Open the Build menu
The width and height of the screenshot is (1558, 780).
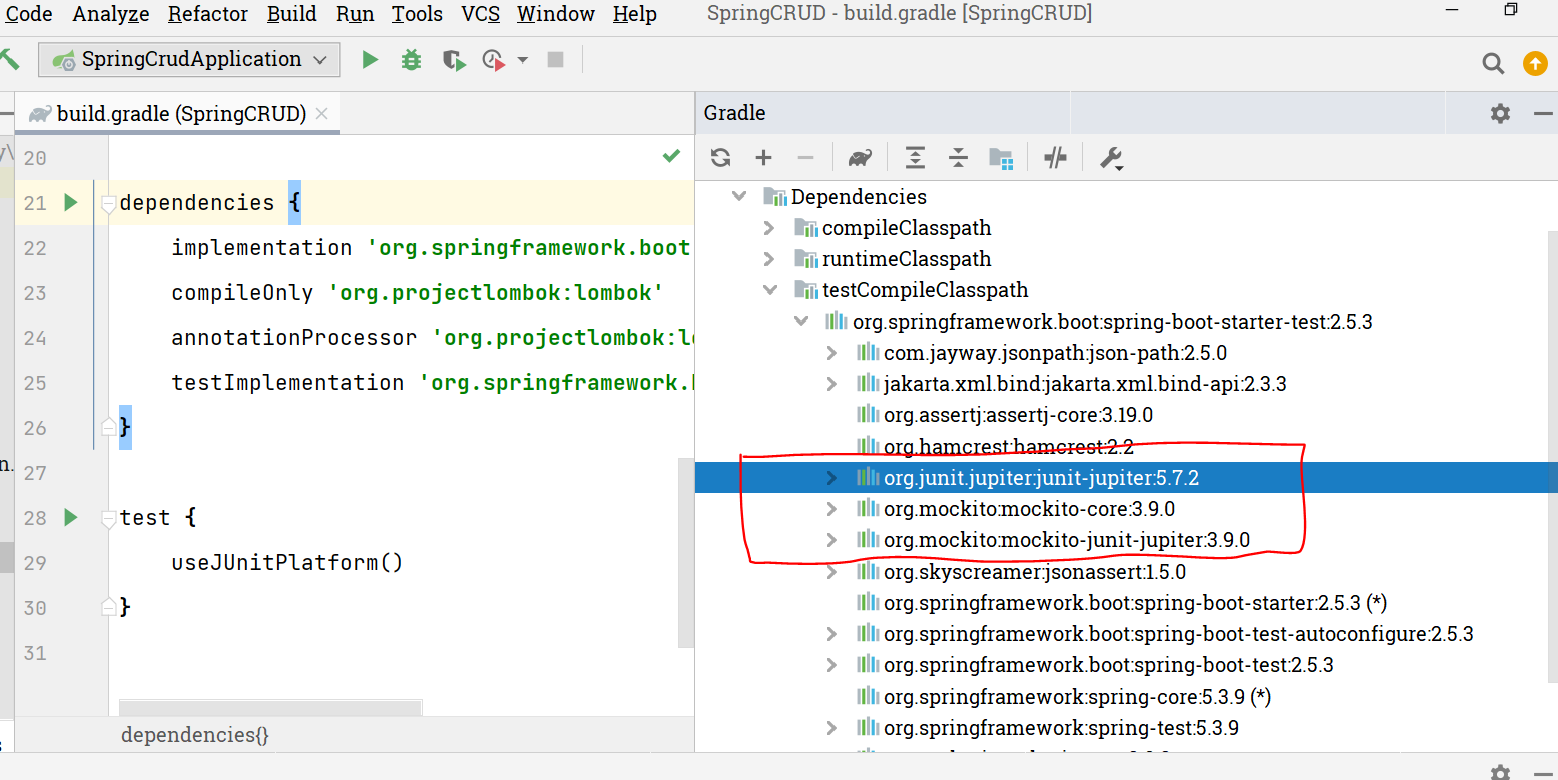(292, 14)
